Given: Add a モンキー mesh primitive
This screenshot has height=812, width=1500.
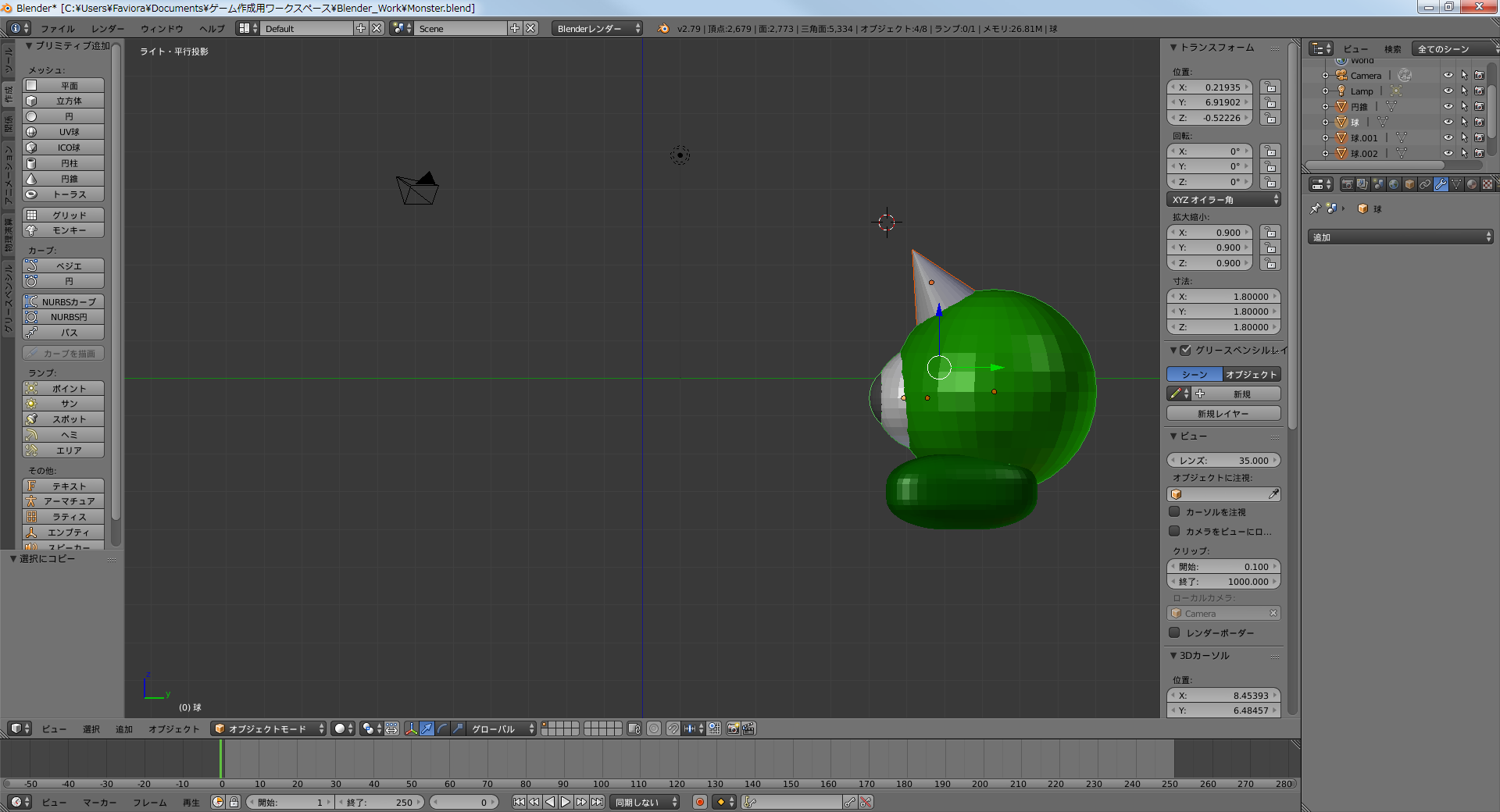Looking at the screenshot, I should (x=63, y=230).
